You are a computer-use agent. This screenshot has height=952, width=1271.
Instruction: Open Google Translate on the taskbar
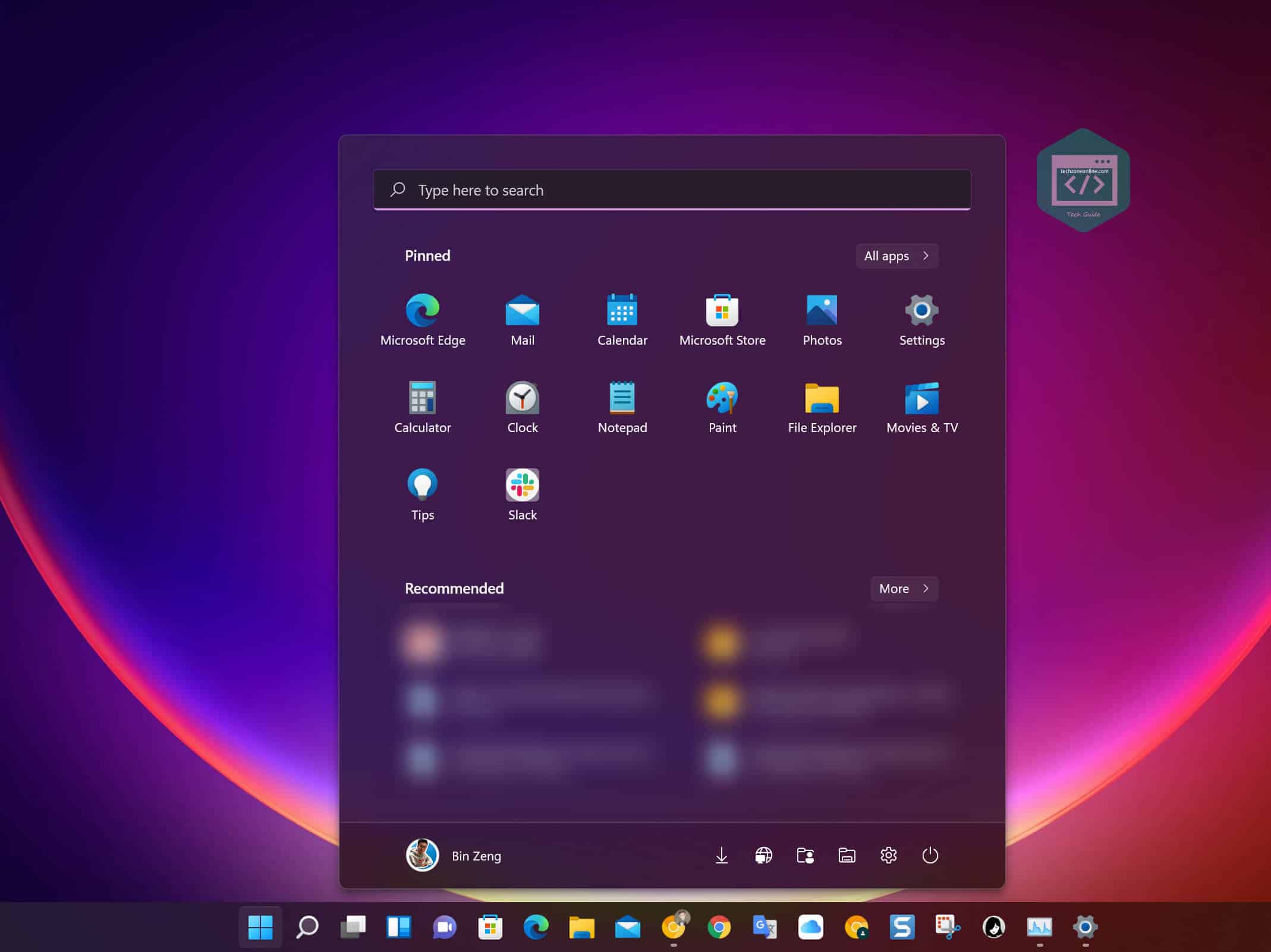765,927
